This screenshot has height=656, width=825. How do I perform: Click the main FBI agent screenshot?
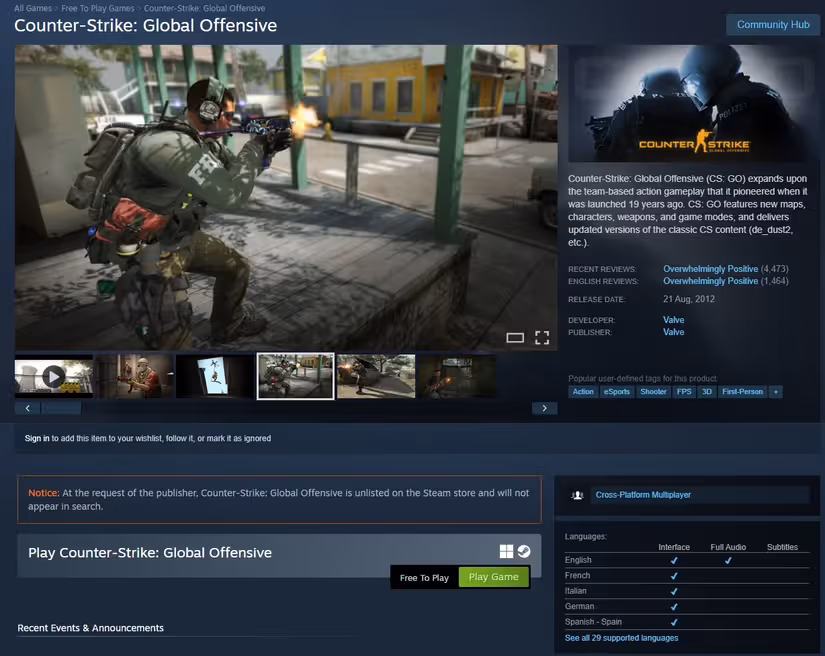point(286,197)
